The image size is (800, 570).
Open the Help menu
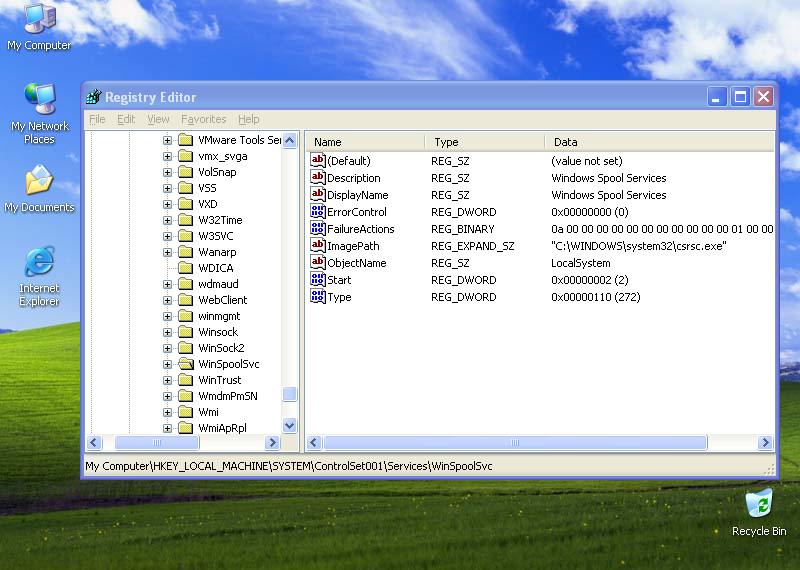click(248, 119)
